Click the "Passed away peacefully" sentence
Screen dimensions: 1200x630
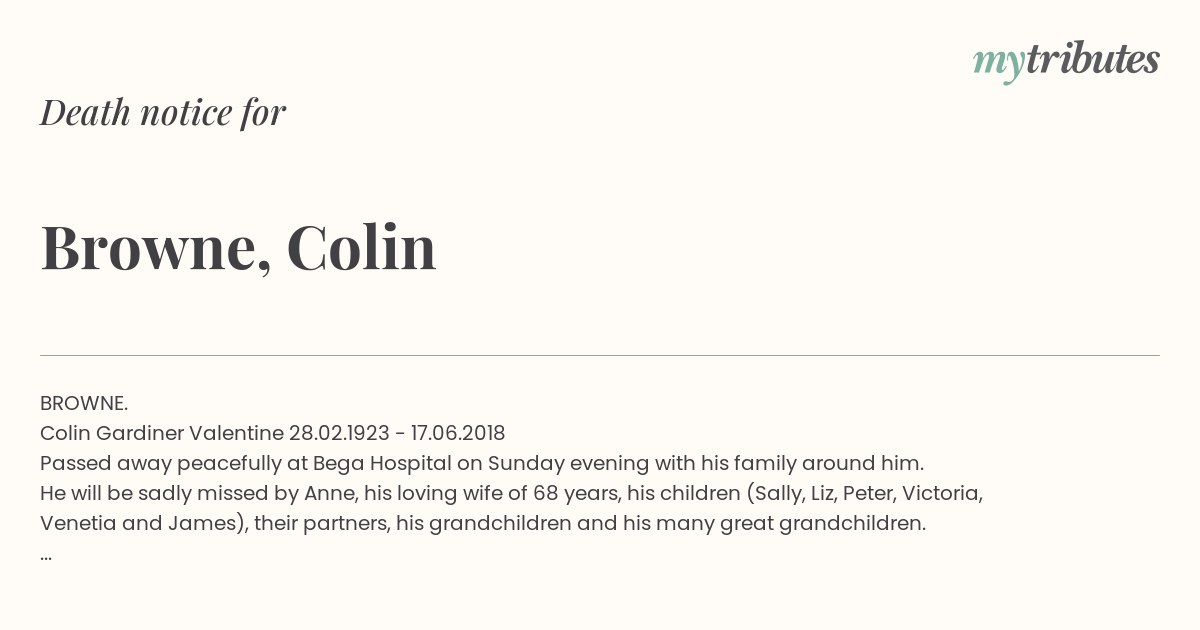click(482, 463)
